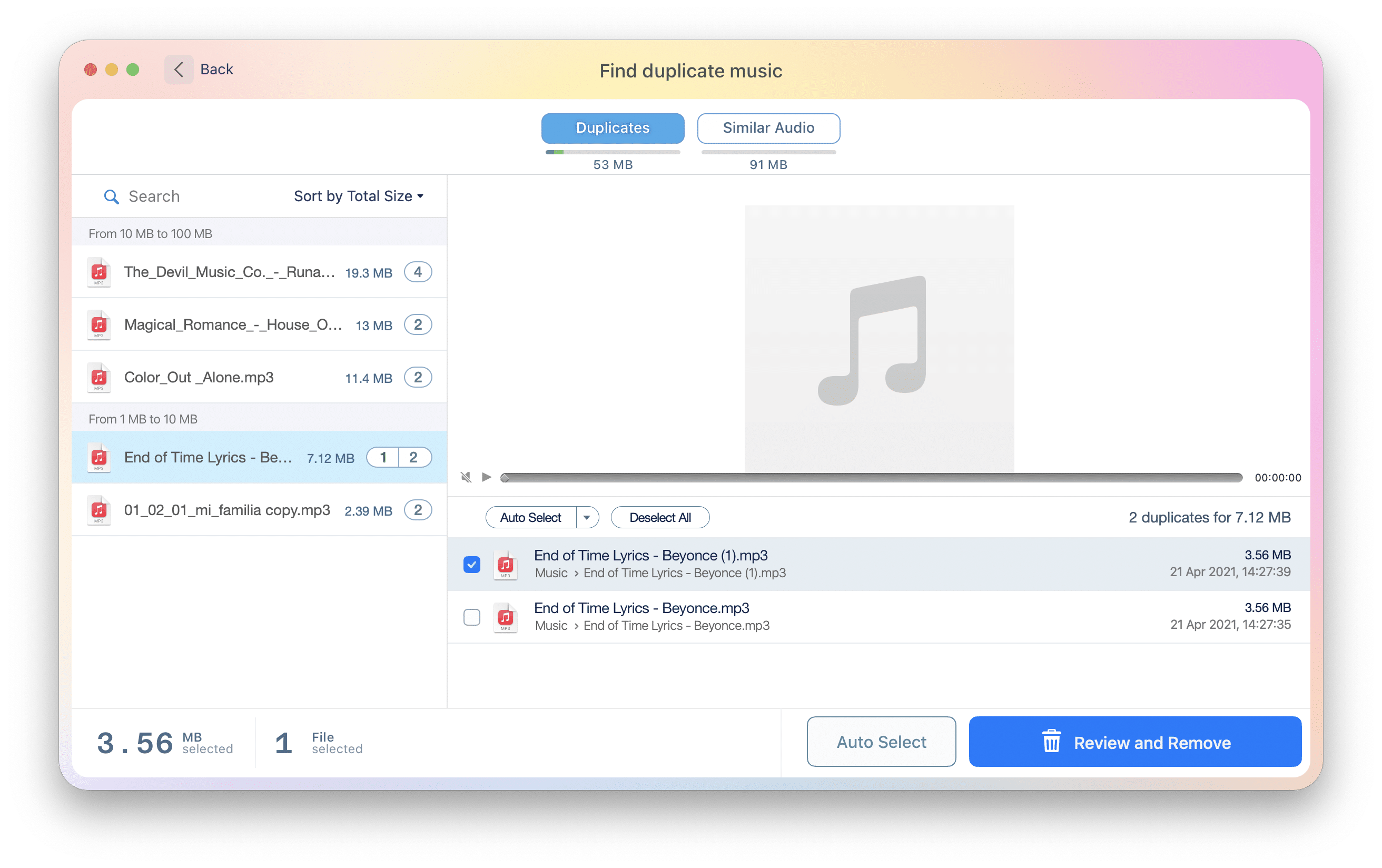The image size is (1382, 868).
Task: Click date 21 Apr 2021, 14:27:39
Action: pyautogui.click(x=1230, y=573)
